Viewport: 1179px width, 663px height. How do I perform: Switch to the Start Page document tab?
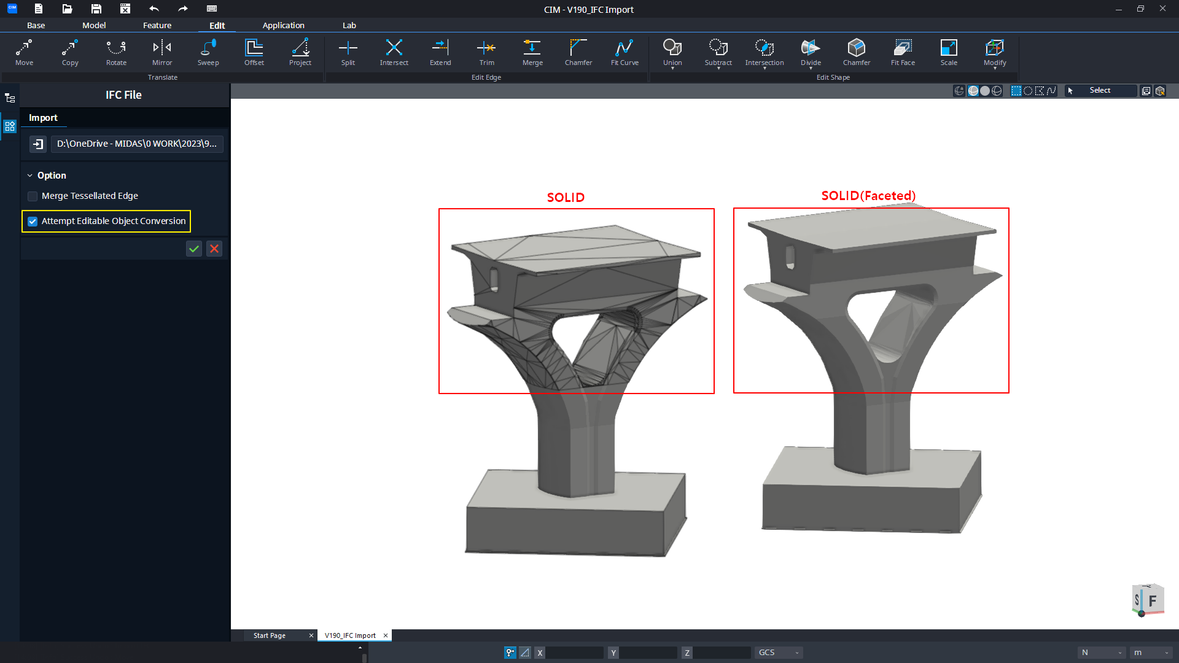[x=269, y=636]
